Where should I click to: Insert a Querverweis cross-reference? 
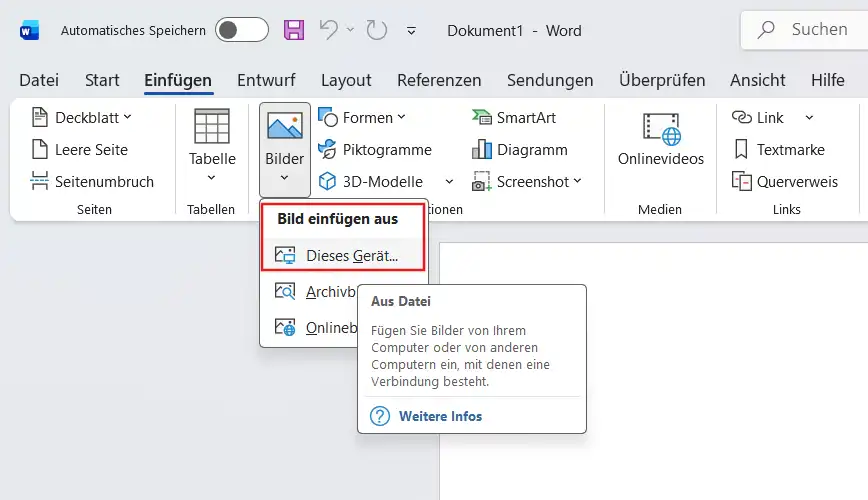[785, 182]
